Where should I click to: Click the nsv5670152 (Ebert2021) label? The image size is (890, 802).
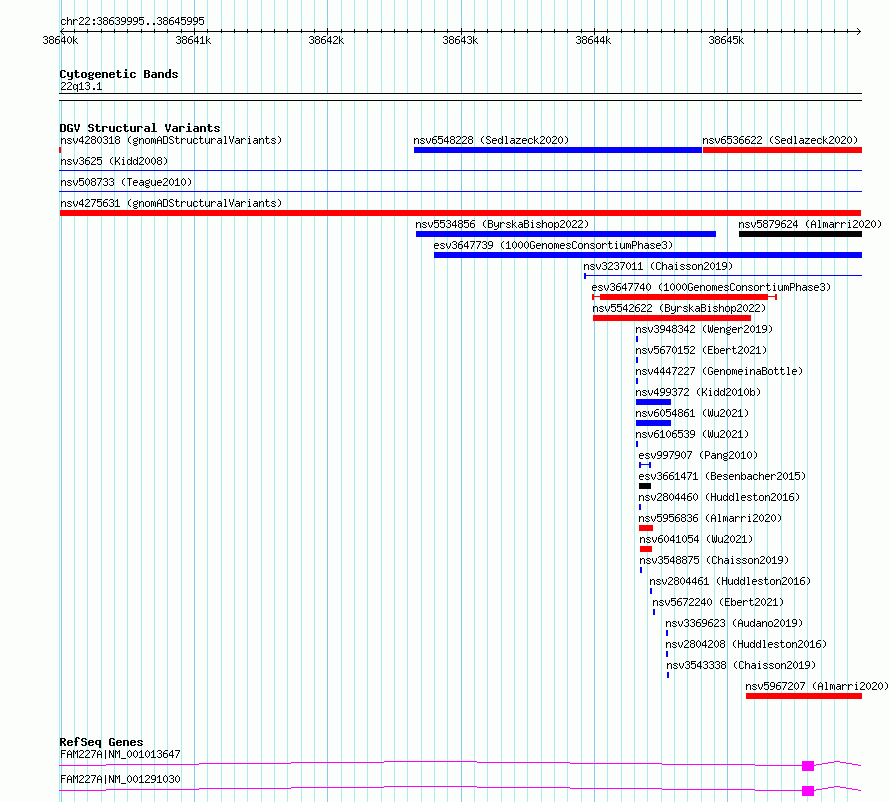tap(701, 350)
